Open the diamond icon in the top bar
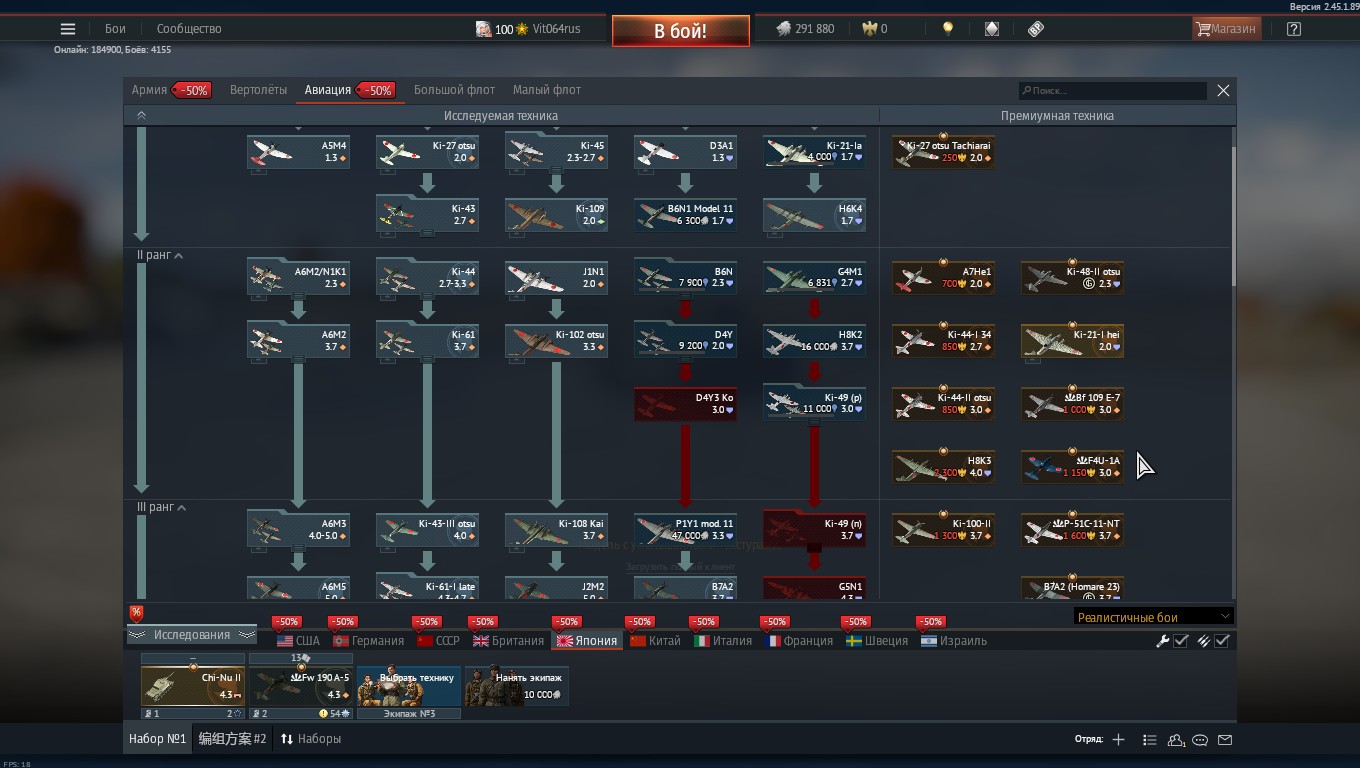 click(991, 29)
